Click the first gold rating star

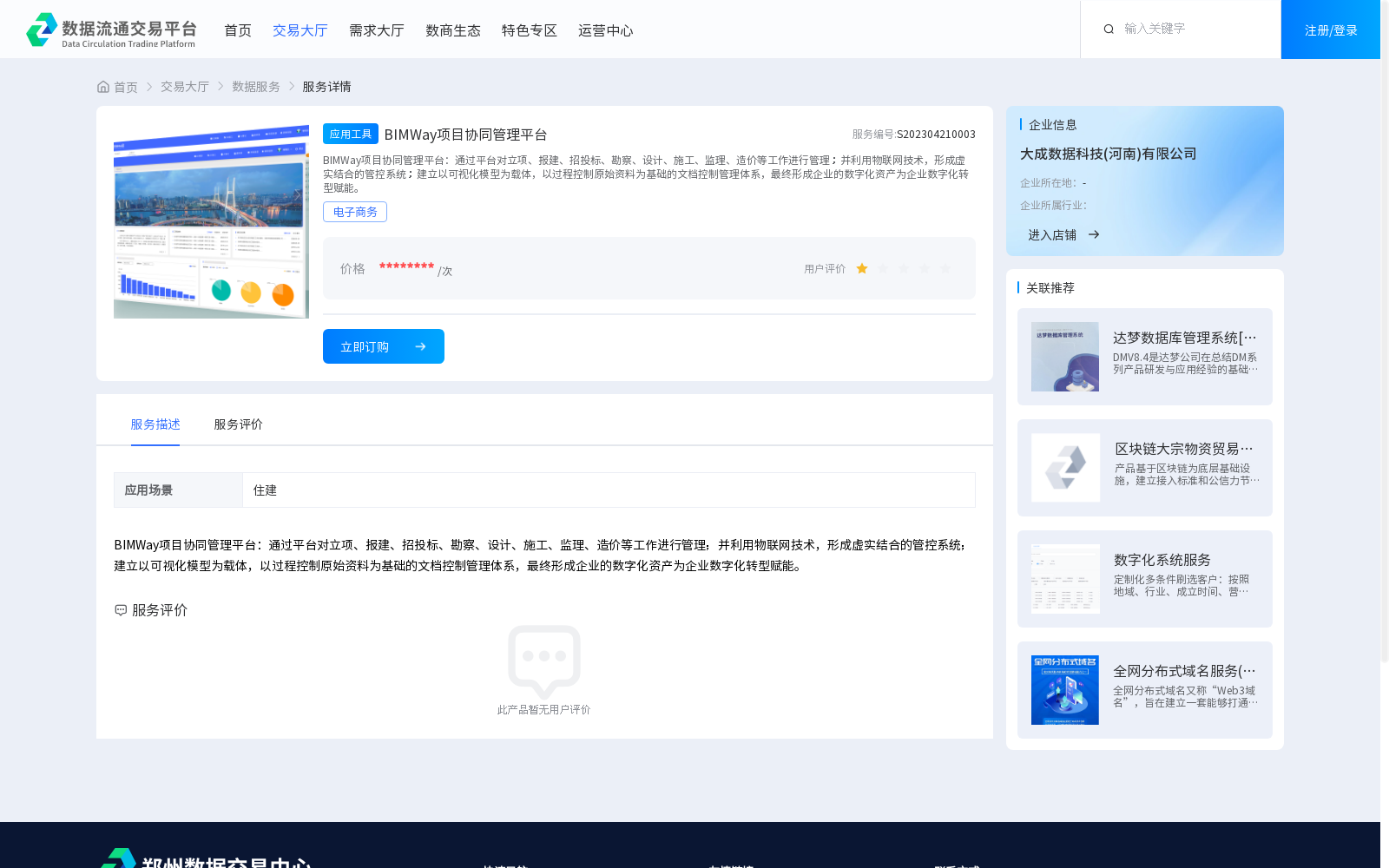click(x=862, y=269)
